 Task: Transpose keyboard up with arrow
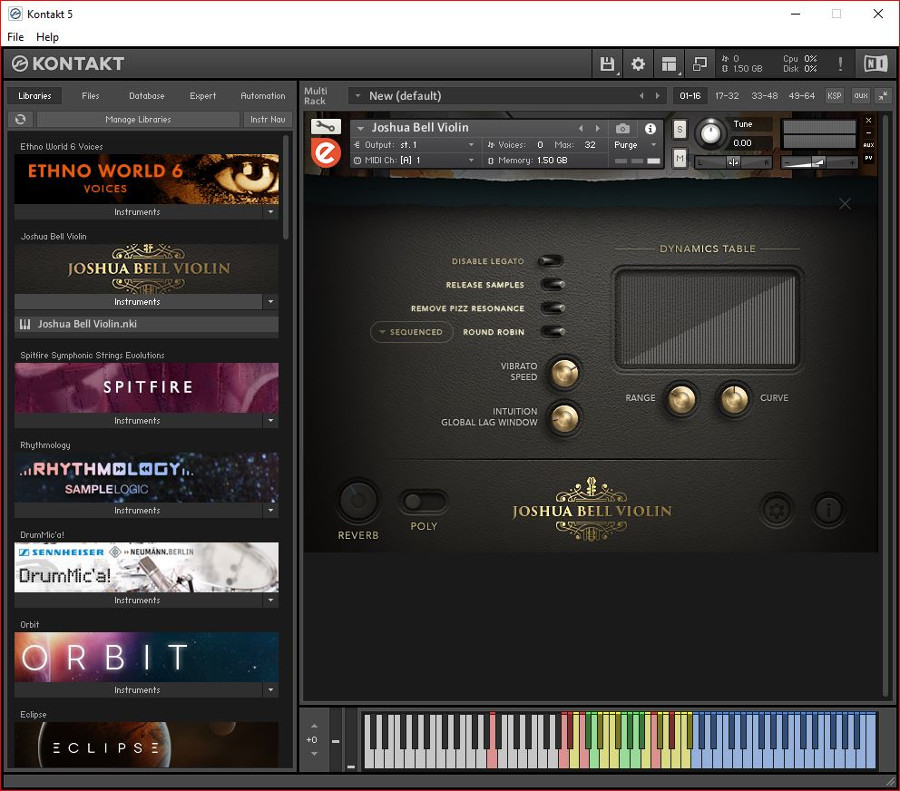click(x=314, y=726)
